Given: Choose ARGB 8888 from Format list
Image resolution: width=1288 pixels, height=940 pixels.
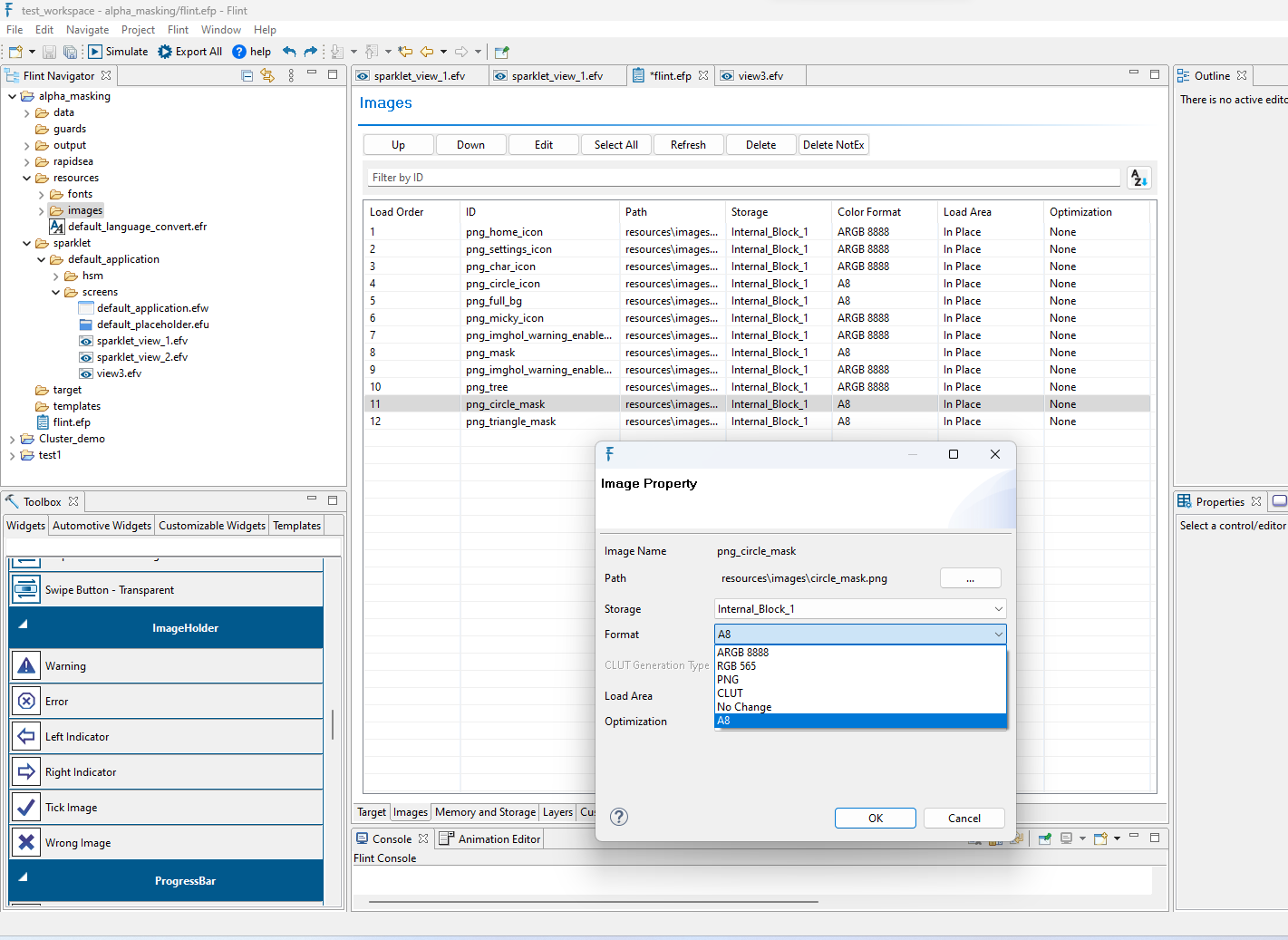Looking at the screenshot, I should 743,653.
